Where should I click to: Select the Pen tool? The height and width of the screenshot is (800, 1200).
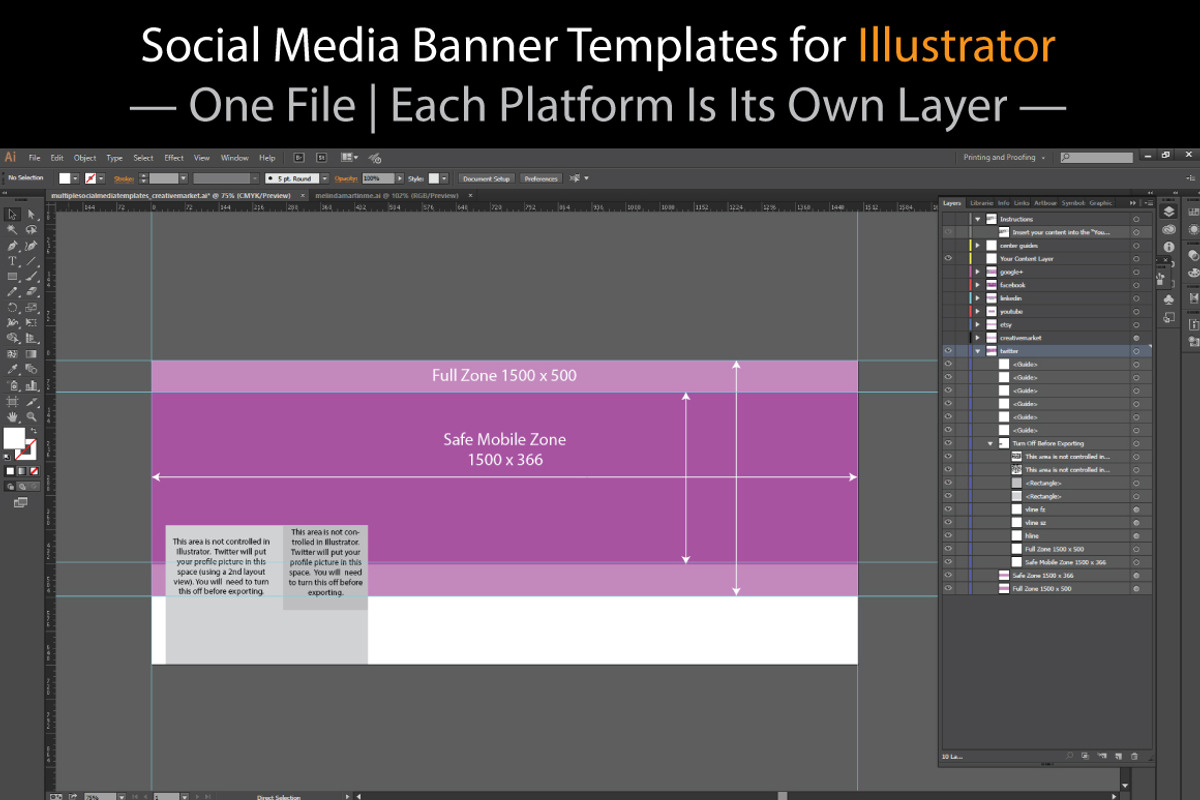[x=12, y=245]
